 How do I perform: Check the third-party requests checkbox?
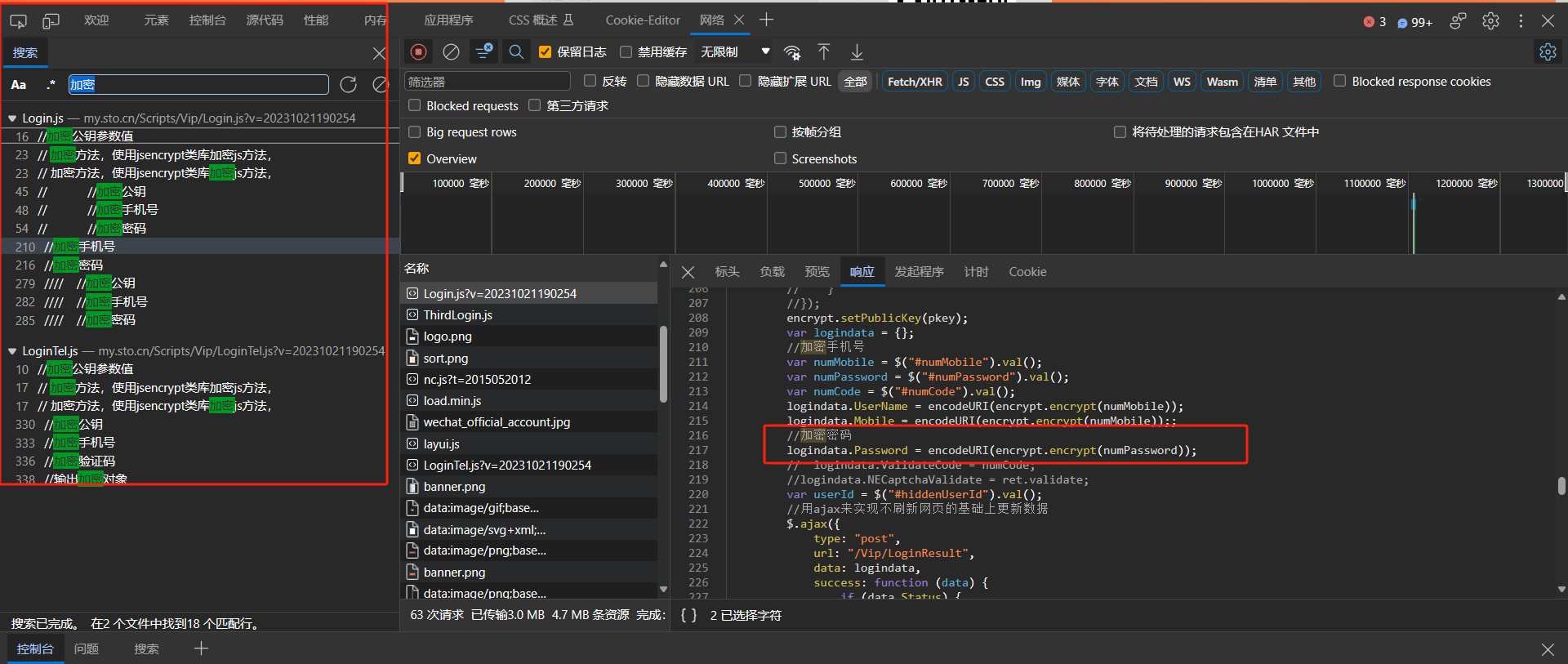pos(535,105)
